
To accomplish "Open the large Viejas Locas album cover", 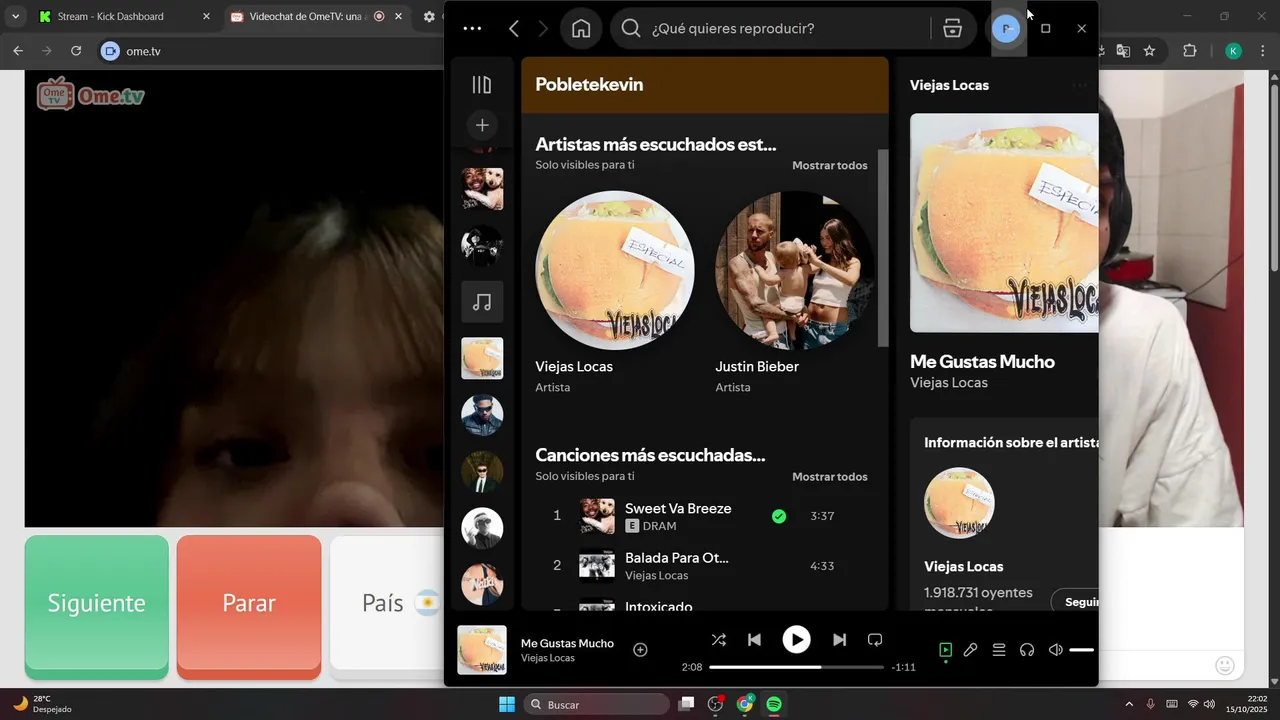I will tap(1004, 222).
